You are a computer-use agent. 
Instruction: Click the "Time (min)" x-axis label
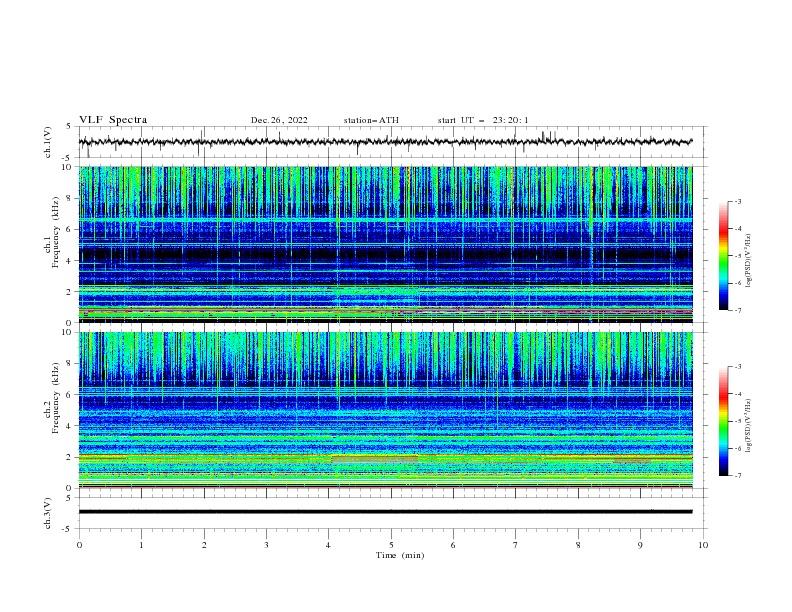tap(400, 555)
